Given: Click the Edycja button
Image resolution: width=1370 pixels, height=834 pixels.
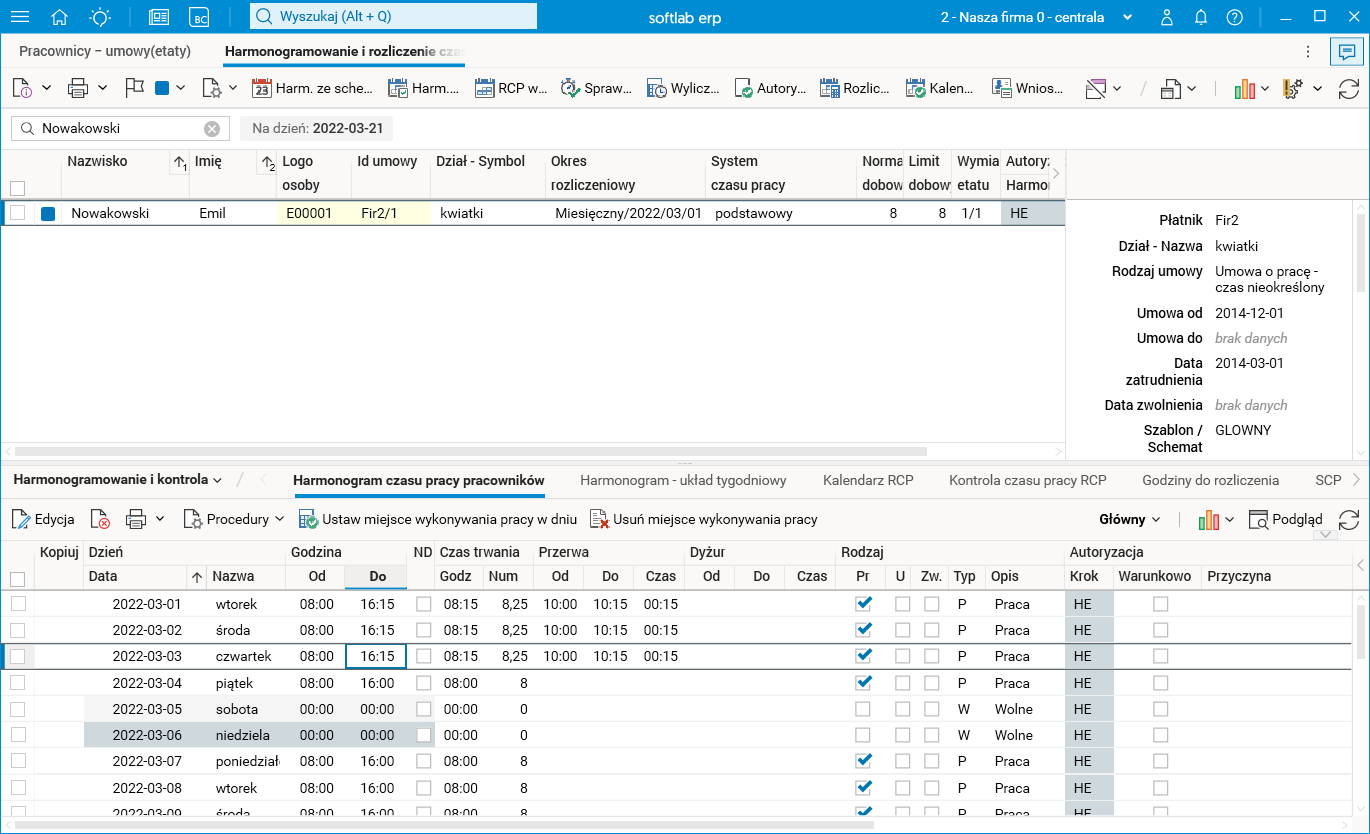Looking at the screenshot, I should point(43,519).
